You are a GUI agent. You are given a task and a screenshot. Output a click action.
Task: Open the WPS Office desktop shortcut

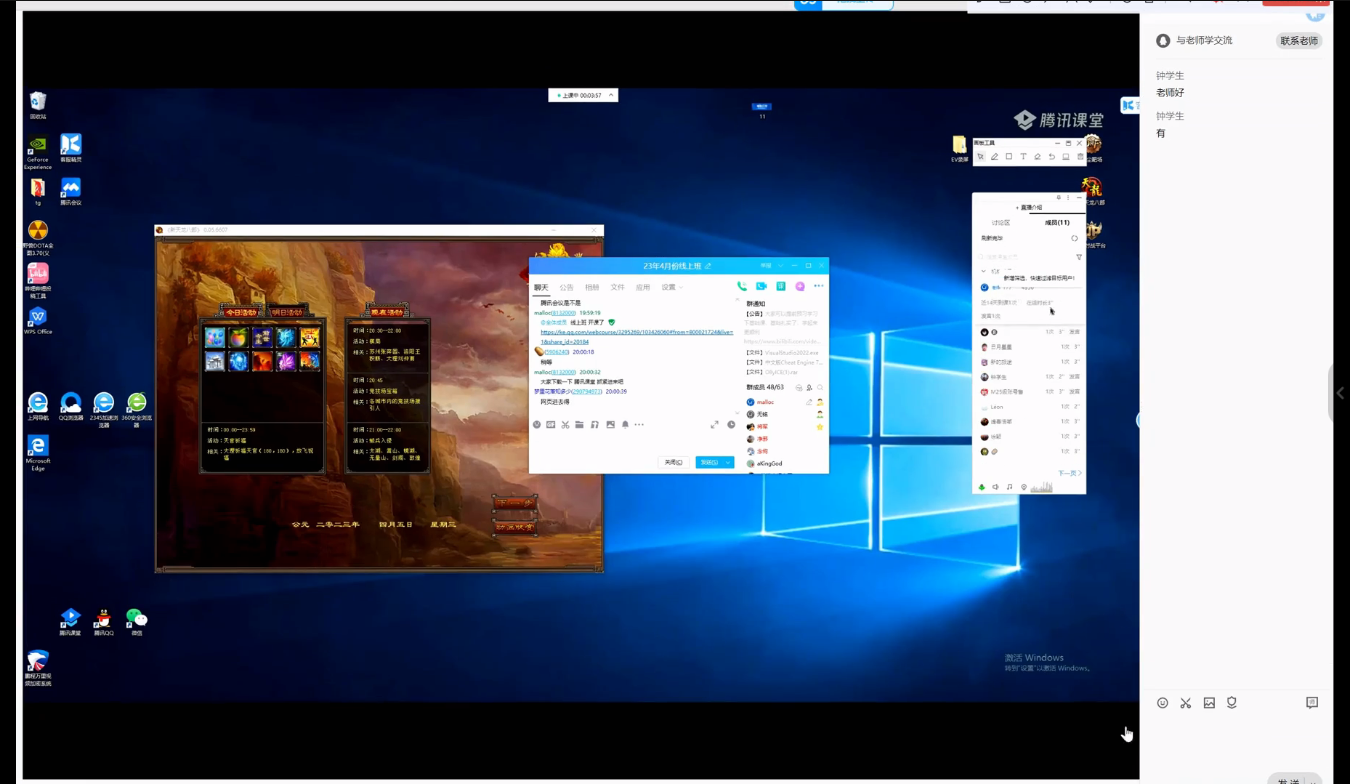point(38,320)
